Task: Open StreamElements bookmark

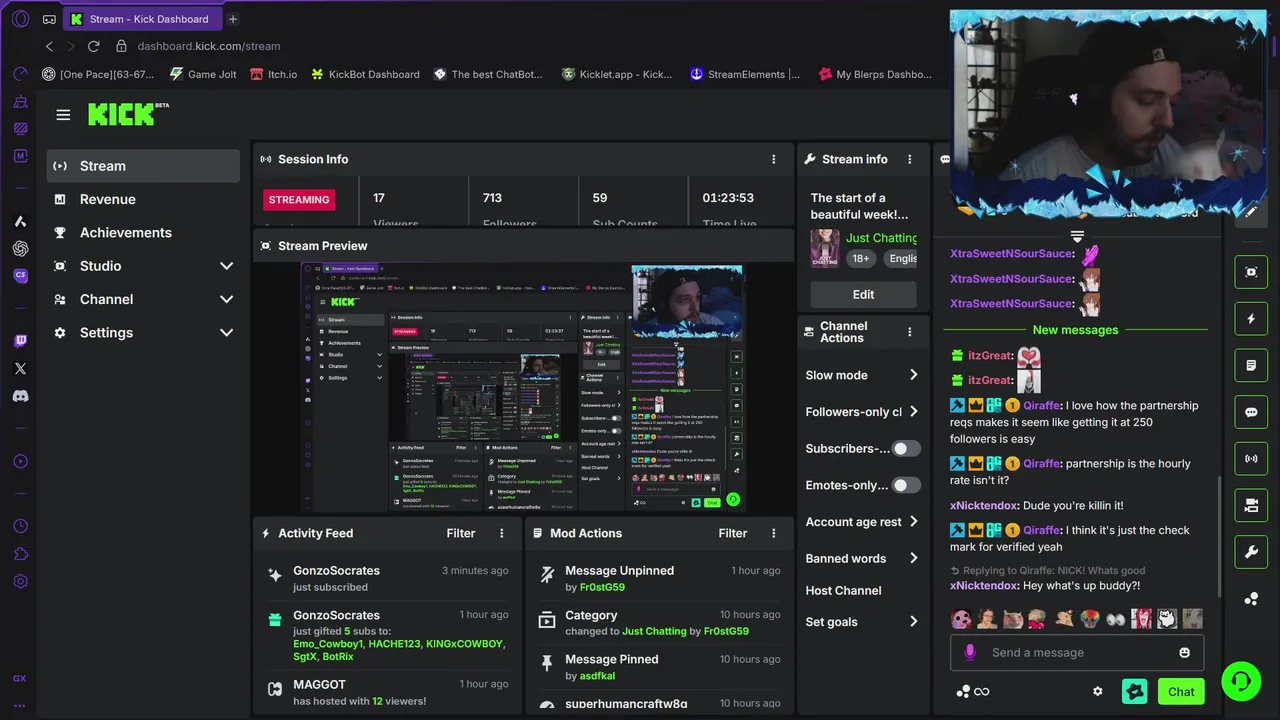Action: coord(745,74)
